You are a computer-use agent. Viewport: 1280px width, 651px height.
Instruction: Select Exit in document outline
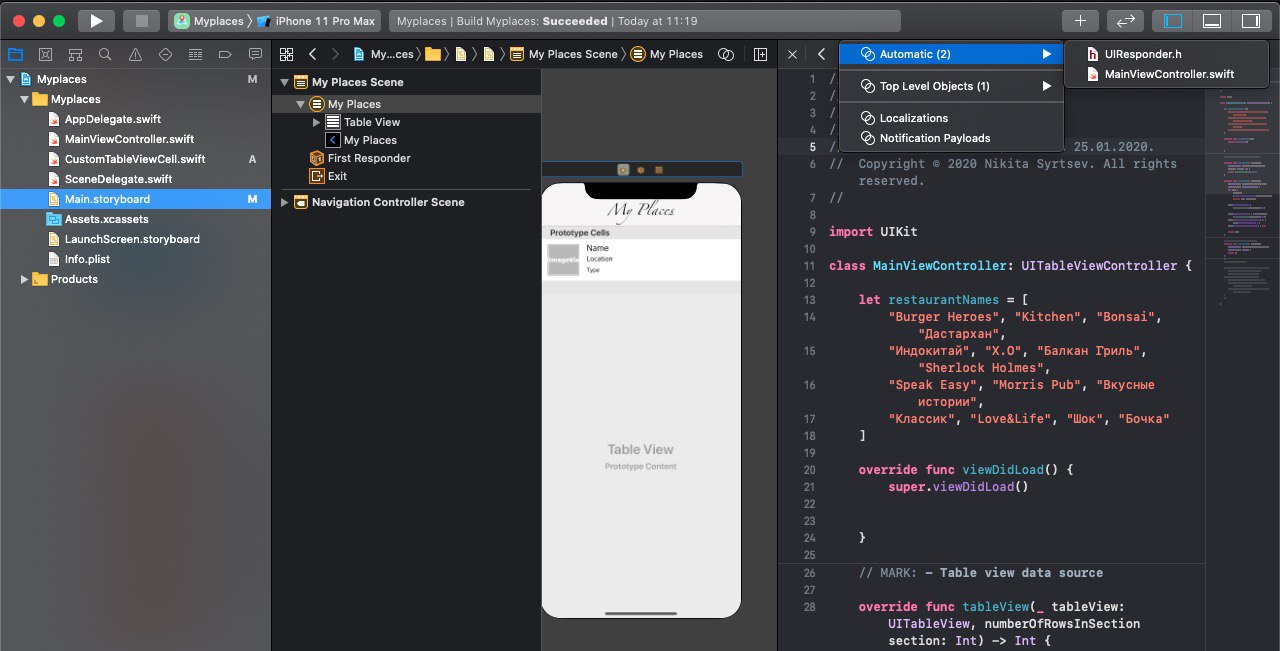337,176
